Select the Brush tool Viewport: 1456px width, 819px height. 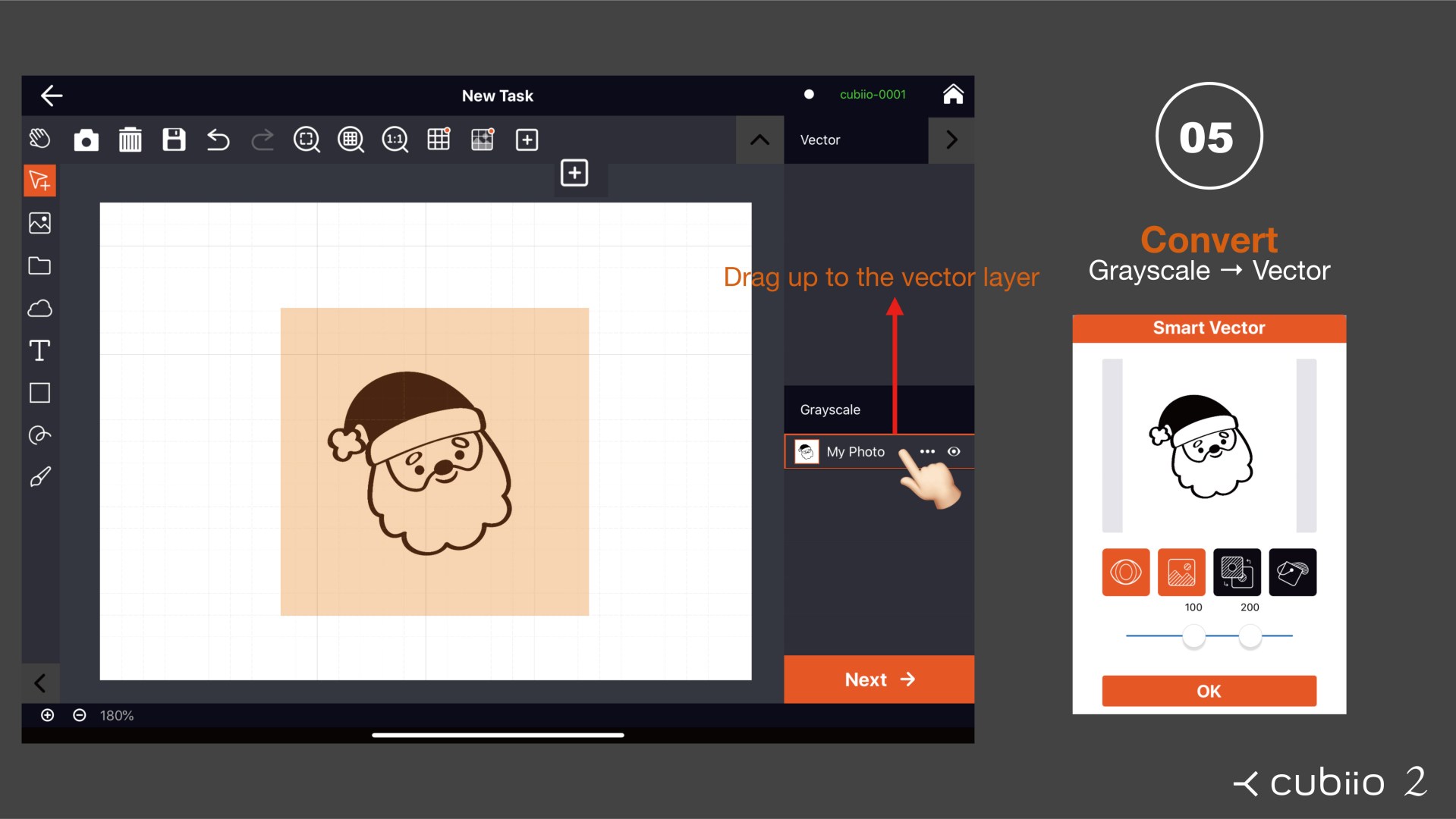click(x=39, y=475)
